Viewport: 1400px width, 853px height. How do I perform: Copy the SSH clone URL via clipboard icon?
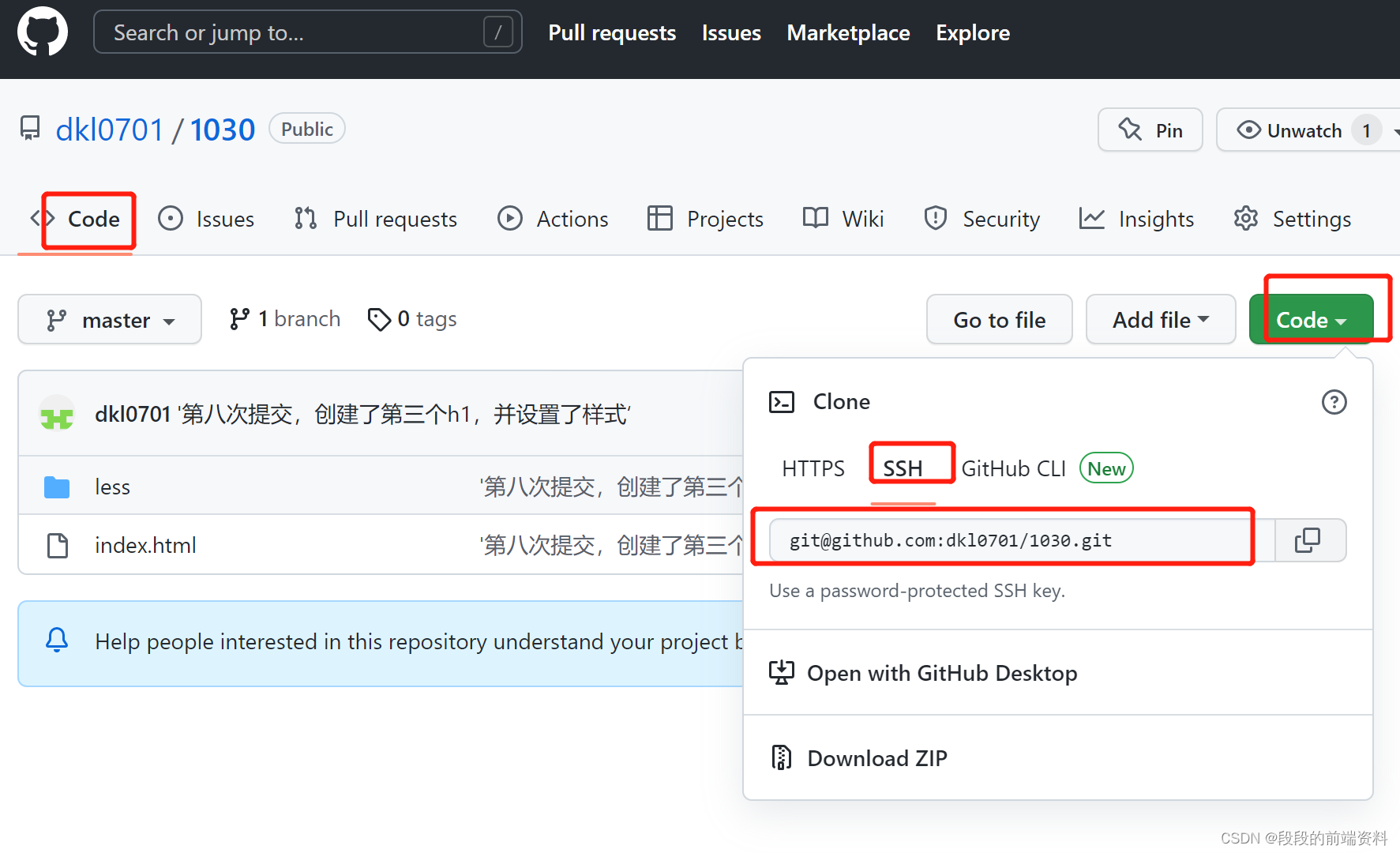pos(1309,540)
